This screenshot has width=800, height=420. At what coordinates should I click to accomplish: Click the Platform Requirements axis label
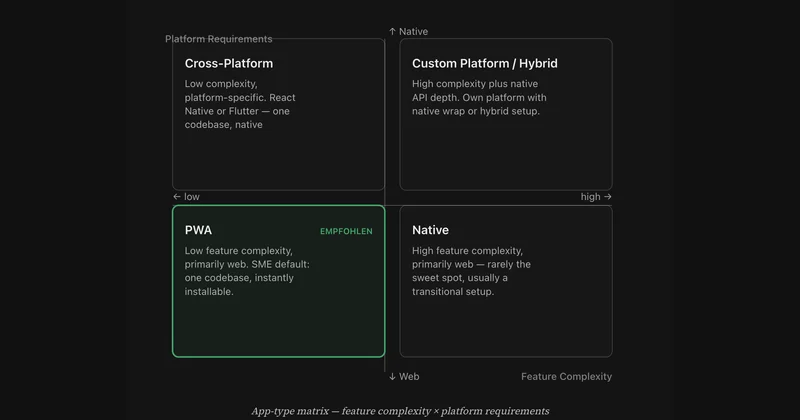(218, 39)
